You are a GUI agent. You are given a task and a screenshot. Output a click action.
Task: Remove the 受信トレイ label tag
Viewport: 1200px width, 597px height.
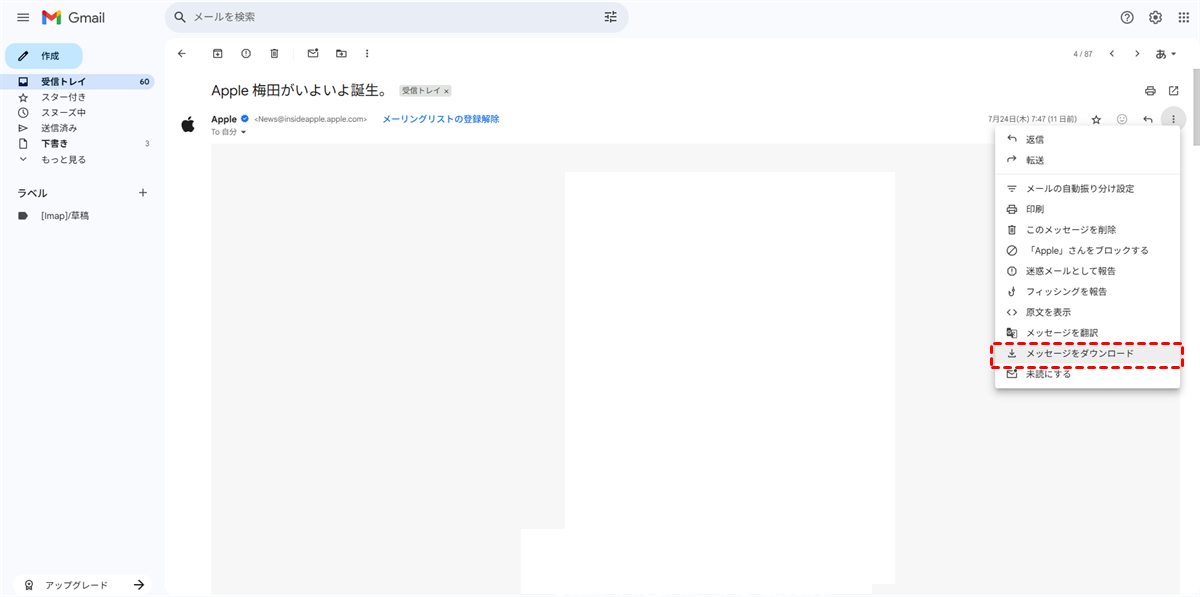coord(446,91)
